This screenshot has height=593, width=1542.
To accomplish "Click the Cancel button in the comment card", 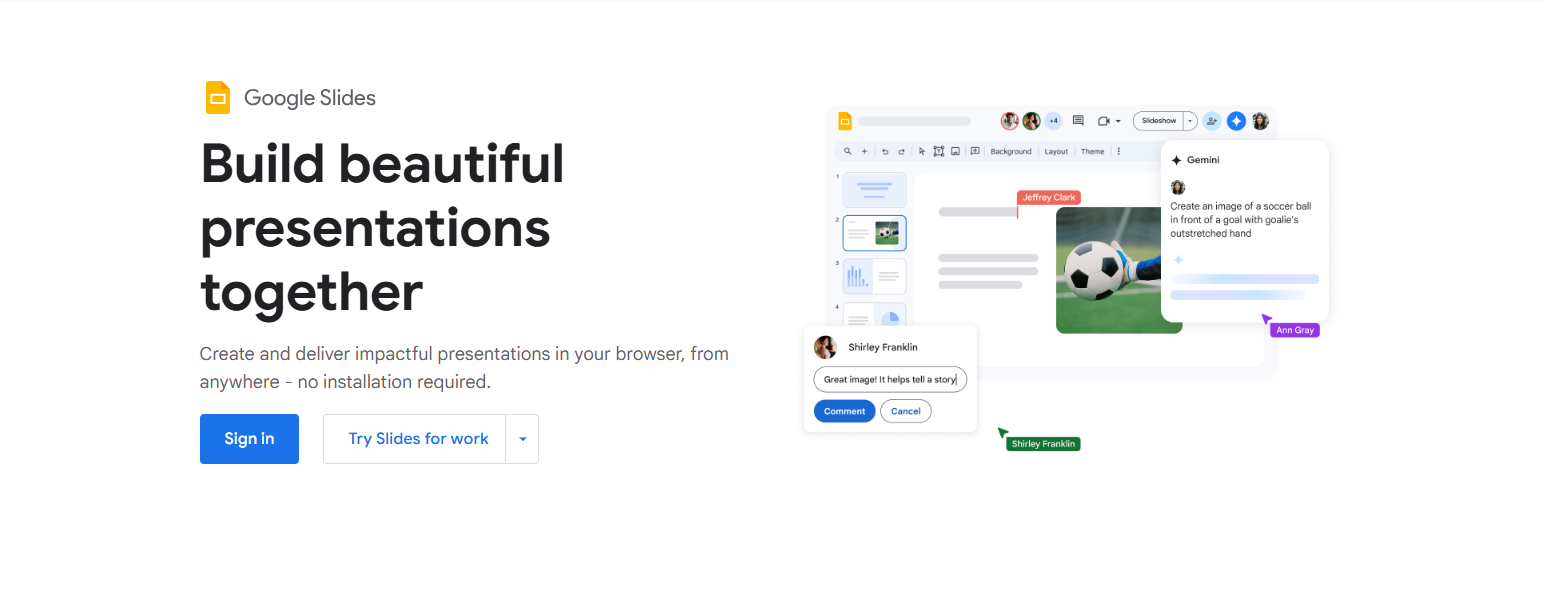I will click(906, 411).
